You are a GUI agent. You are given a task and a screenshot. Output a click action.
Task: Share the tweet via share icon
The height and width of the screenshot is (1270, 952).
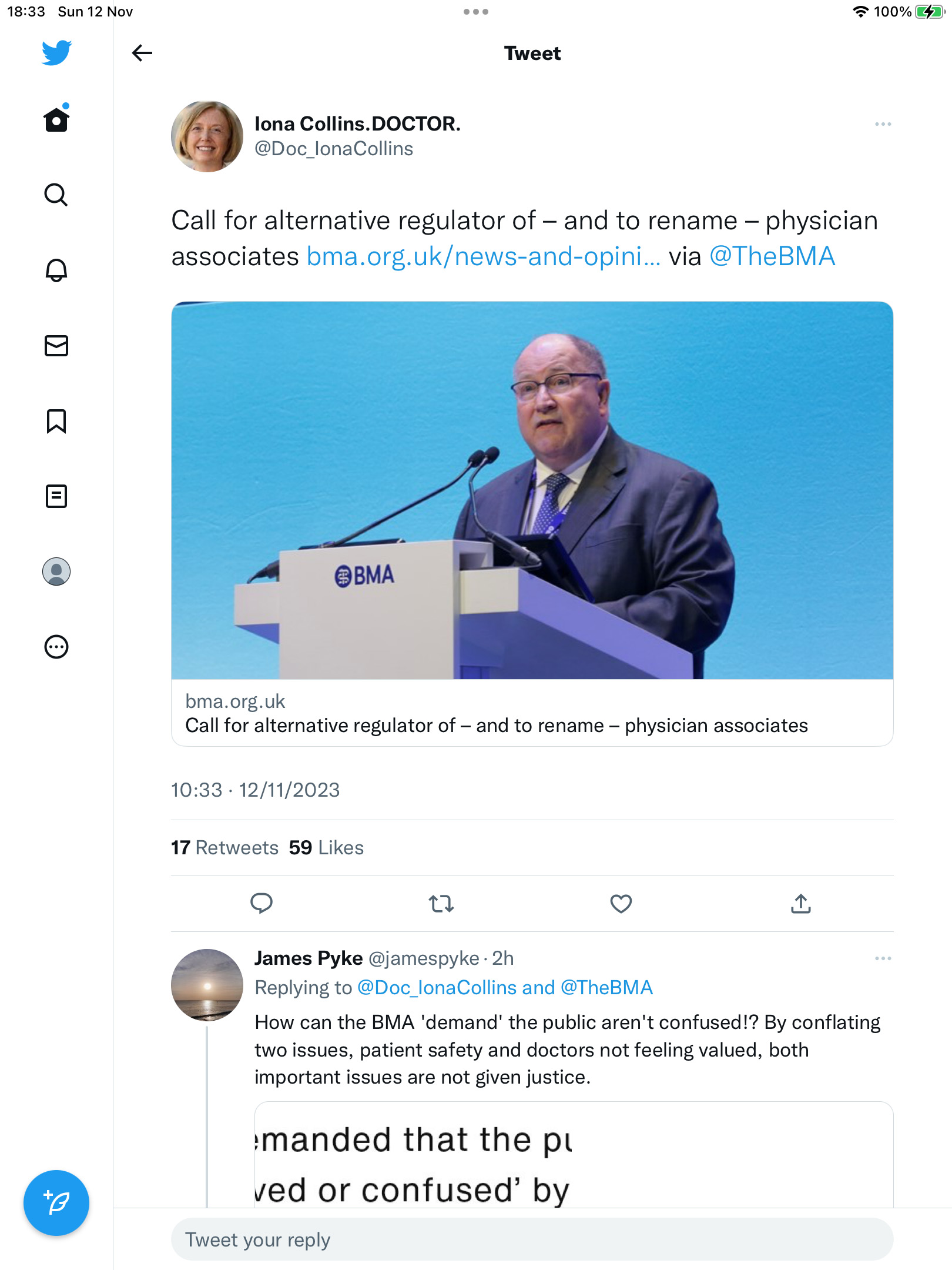pyautogui.click(x=801, y=903)
